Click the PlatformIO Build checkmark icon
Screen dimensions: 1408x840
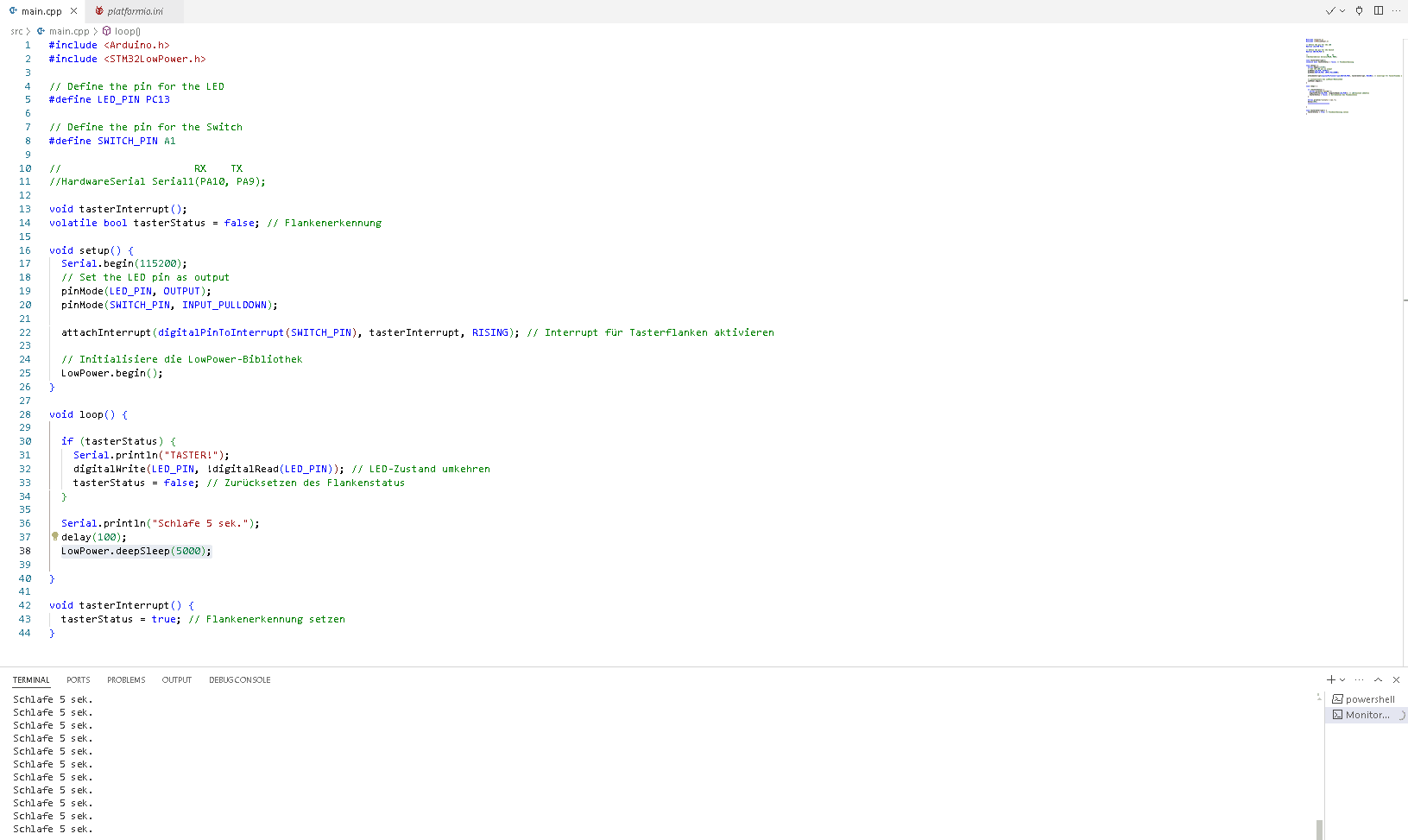click(x=1330, y=11)
